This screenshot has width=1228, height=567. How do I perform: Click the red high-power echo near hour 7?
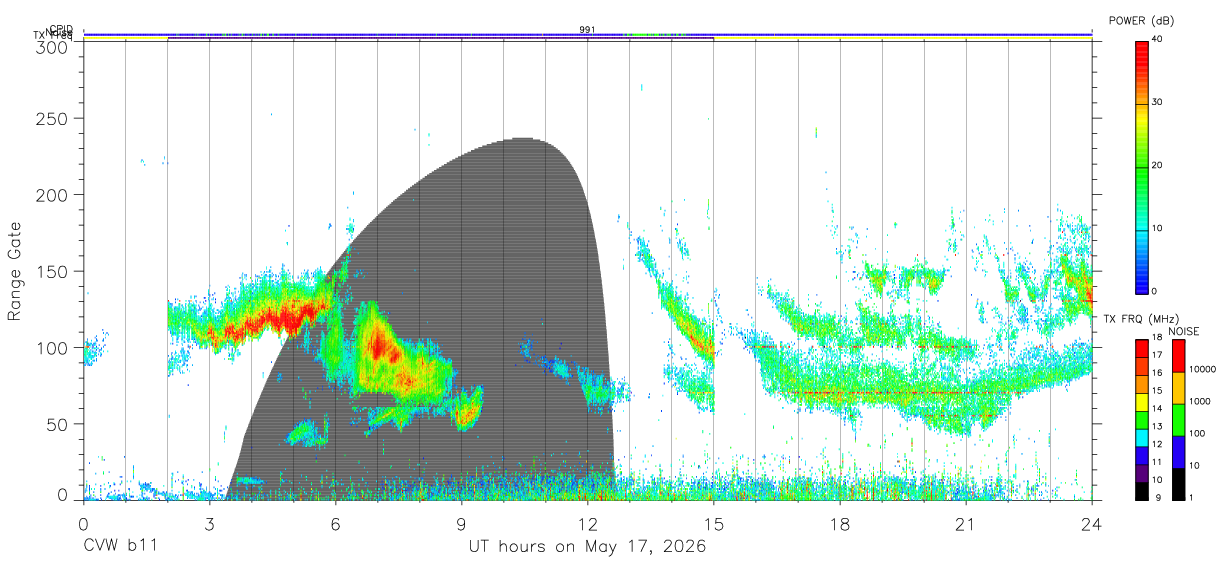click(379, 347)
